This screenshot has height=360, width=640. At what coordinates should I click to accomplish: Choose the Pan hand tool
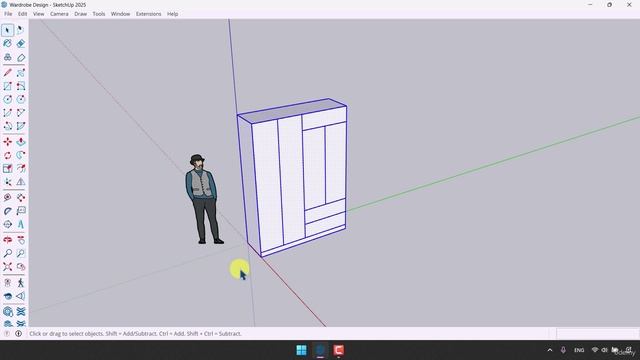pos(20,240)
